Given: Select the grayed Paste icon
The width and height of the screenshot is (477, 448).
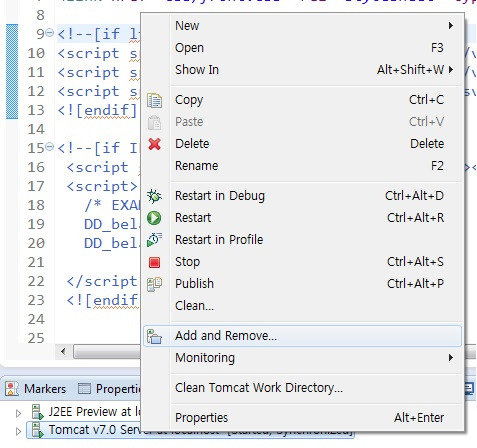Looking at the screenshot, I should pyautogui.click(x=154, y=122).
